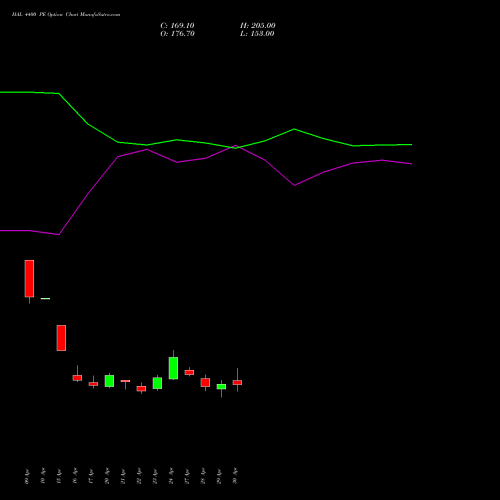The image size is (500, 500).
Task: Select the 09 Apr date label
Action: point(27,476)
